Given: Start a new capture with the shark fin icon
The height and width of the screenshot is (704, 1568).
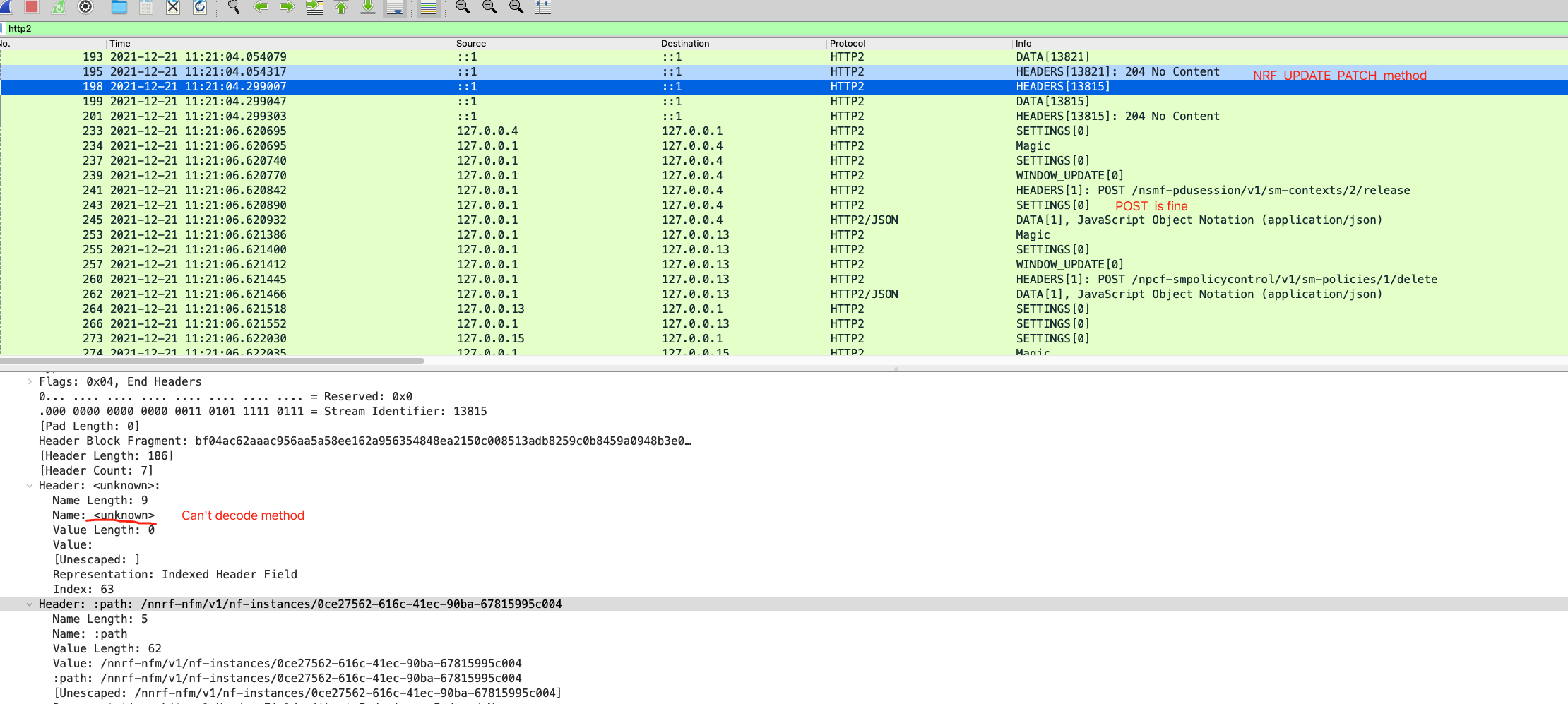Looking at the screenshot, I should point(6,8).
